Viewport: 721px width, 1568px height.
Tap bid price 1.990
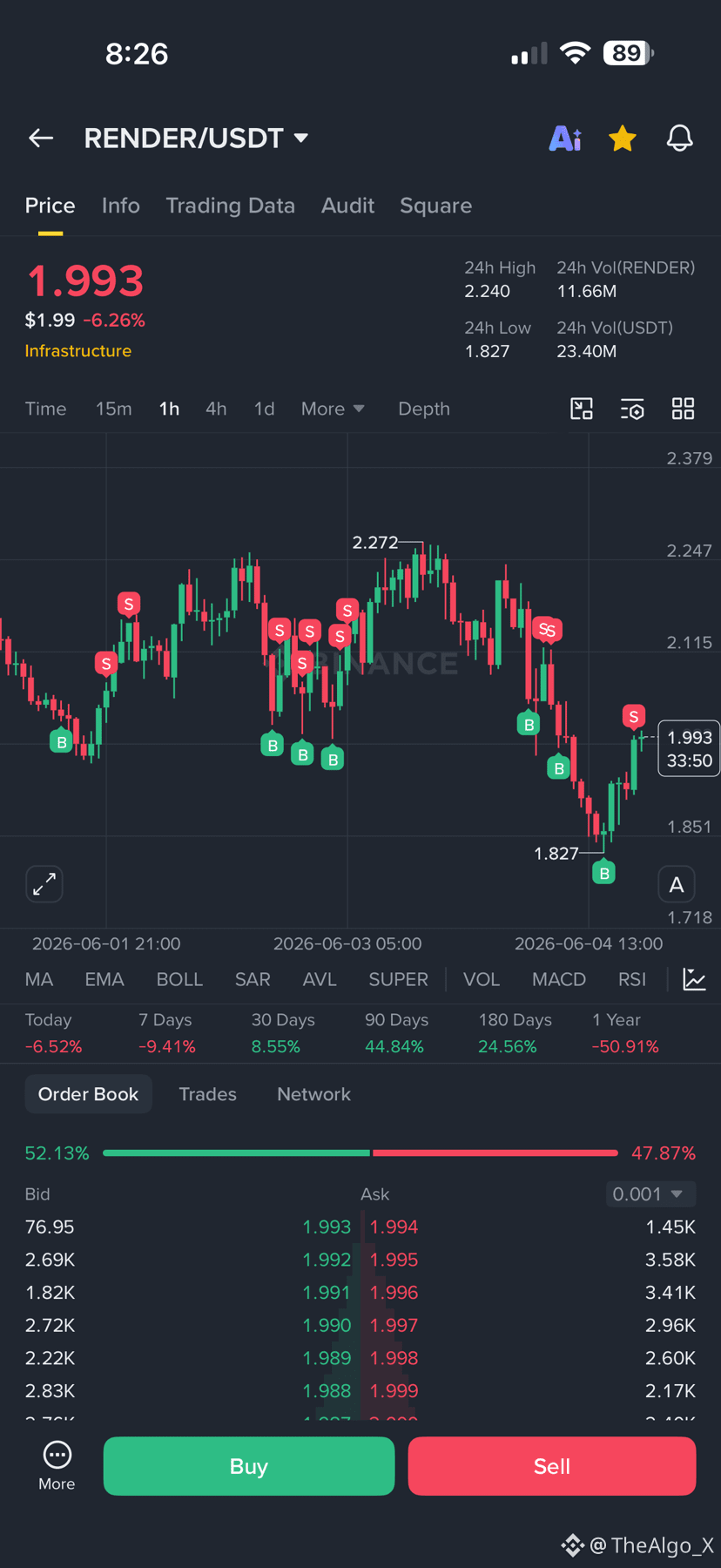(x=327, y=1325)
